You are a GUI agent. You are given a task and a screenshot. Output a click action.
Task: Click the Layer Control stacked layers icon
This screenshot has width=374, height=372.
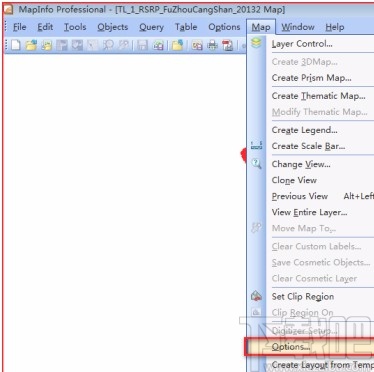click(x=256, y=43)
